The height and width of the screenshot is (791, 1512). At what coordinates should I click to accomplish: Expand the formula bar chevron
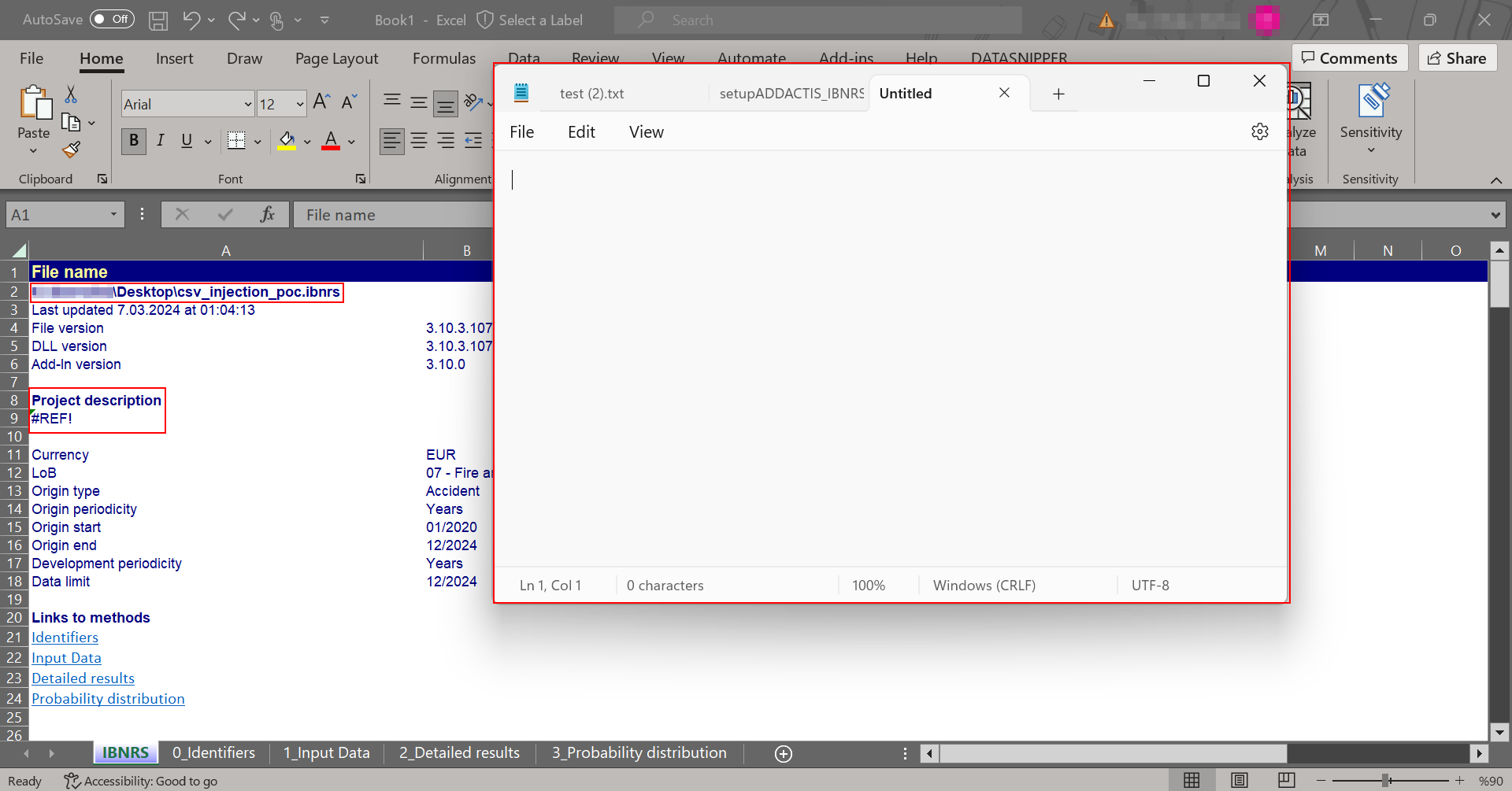[1495, 215]
